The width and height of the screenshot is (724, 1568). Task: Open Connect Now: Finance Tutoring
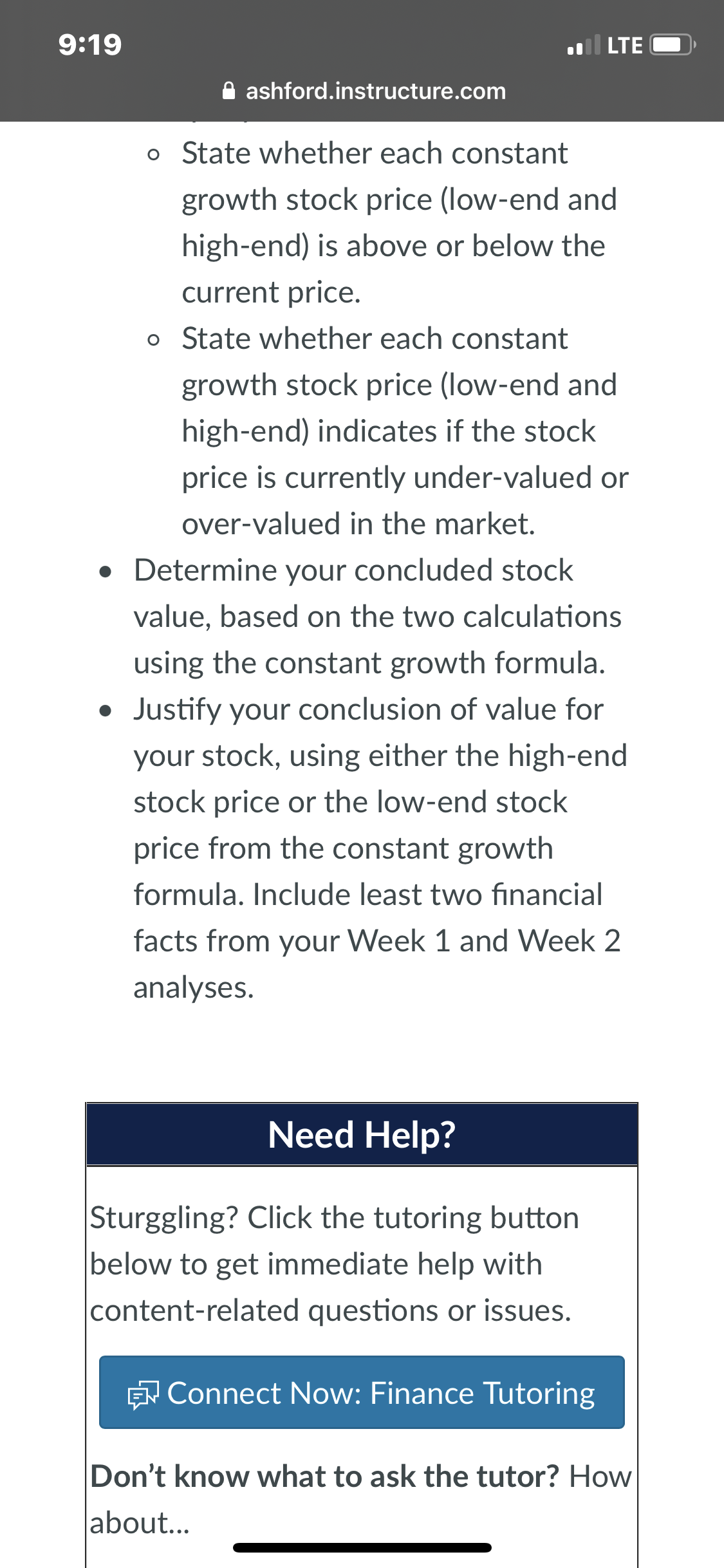(362, 1392)
